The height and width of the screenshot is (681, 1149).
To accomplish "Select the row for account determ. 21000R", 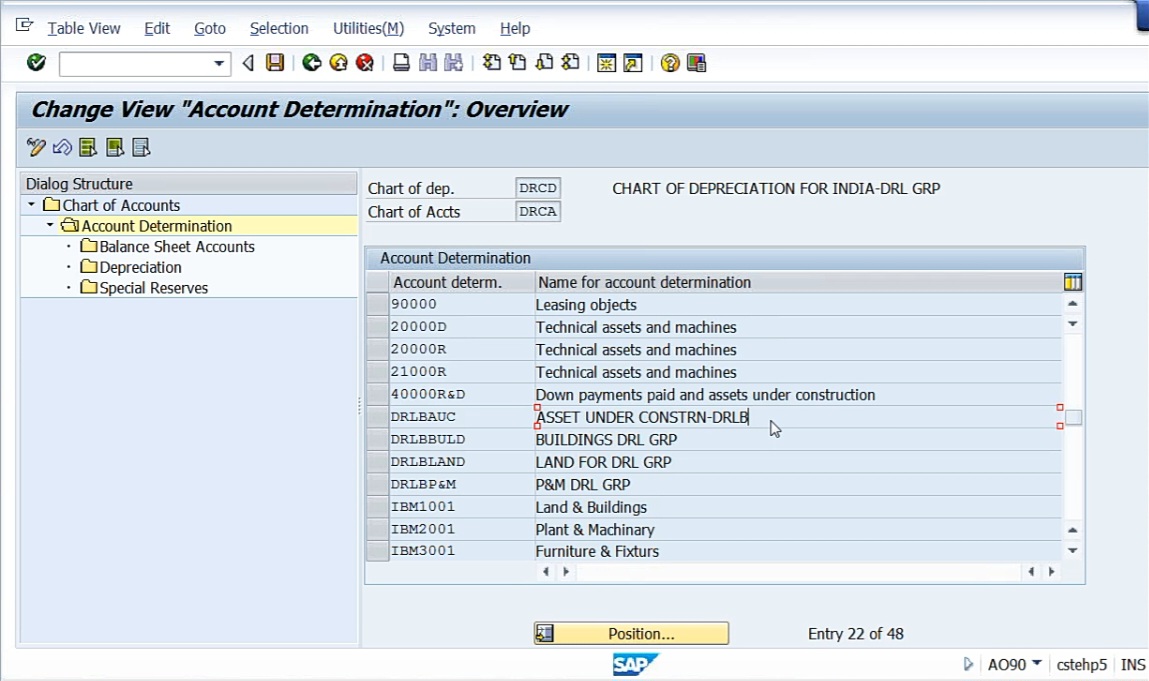I will [x=377, y=372].
